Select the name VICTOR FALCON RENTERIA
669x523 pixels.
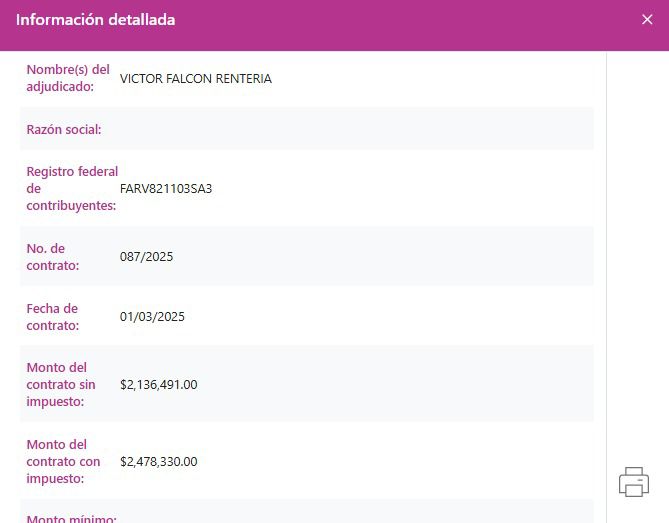195,79
